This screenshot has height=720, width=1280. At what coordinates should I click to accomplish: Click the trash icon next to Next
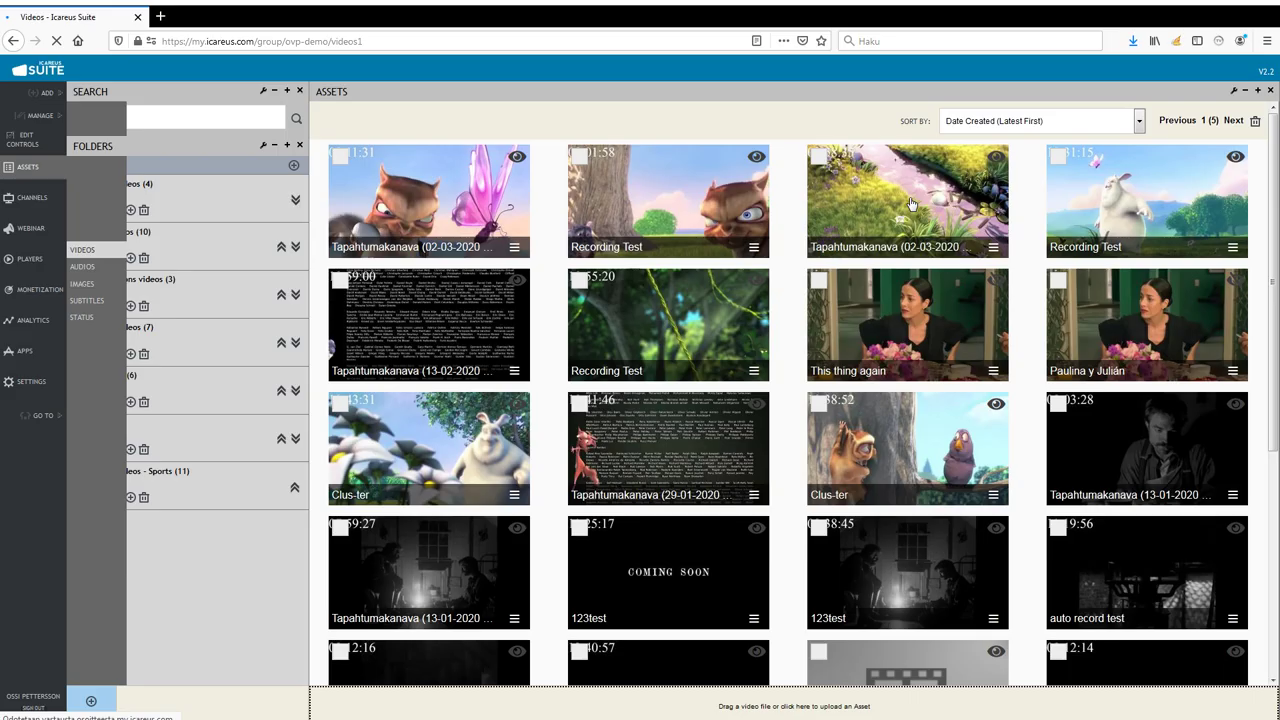pos(1255,121)
